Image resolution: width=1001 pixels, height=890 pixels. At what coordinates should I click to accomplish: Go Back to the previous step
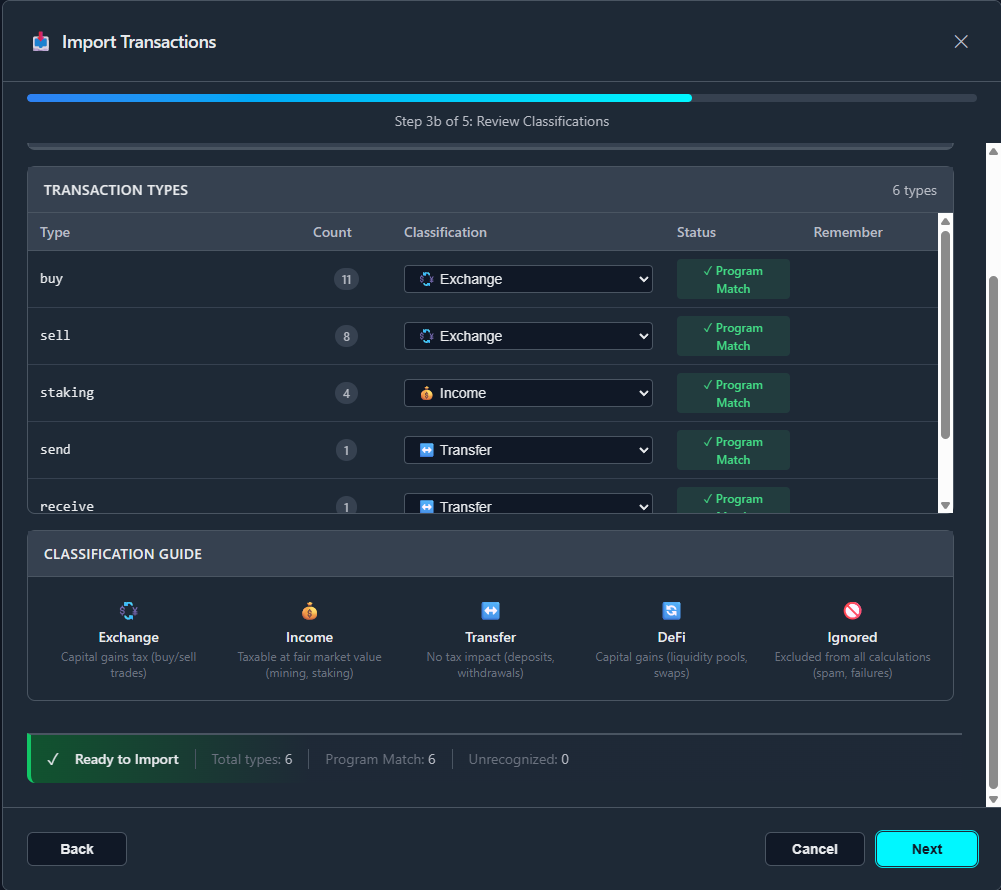[77, 849]
